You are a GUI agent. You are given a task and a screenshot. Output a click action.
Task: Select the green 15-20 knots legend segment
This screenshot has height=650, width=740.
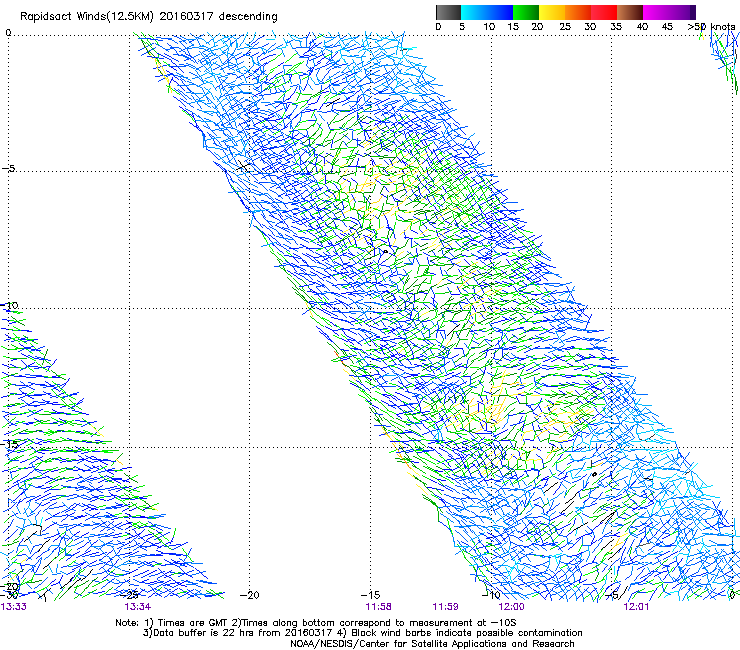coord(526,12)
